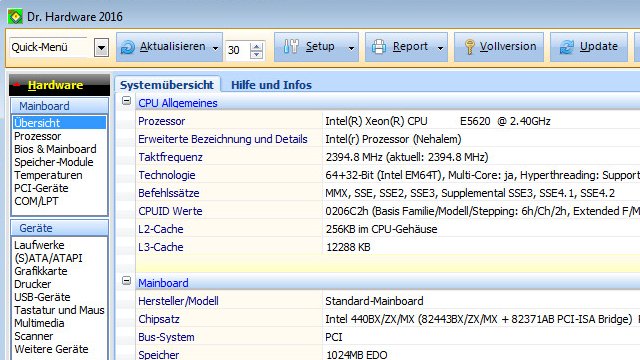Image resolution: width=640 pixels, height=360 pixels.
Task: Select Prozessor in the Mainboard list
Action: point(38,136)
